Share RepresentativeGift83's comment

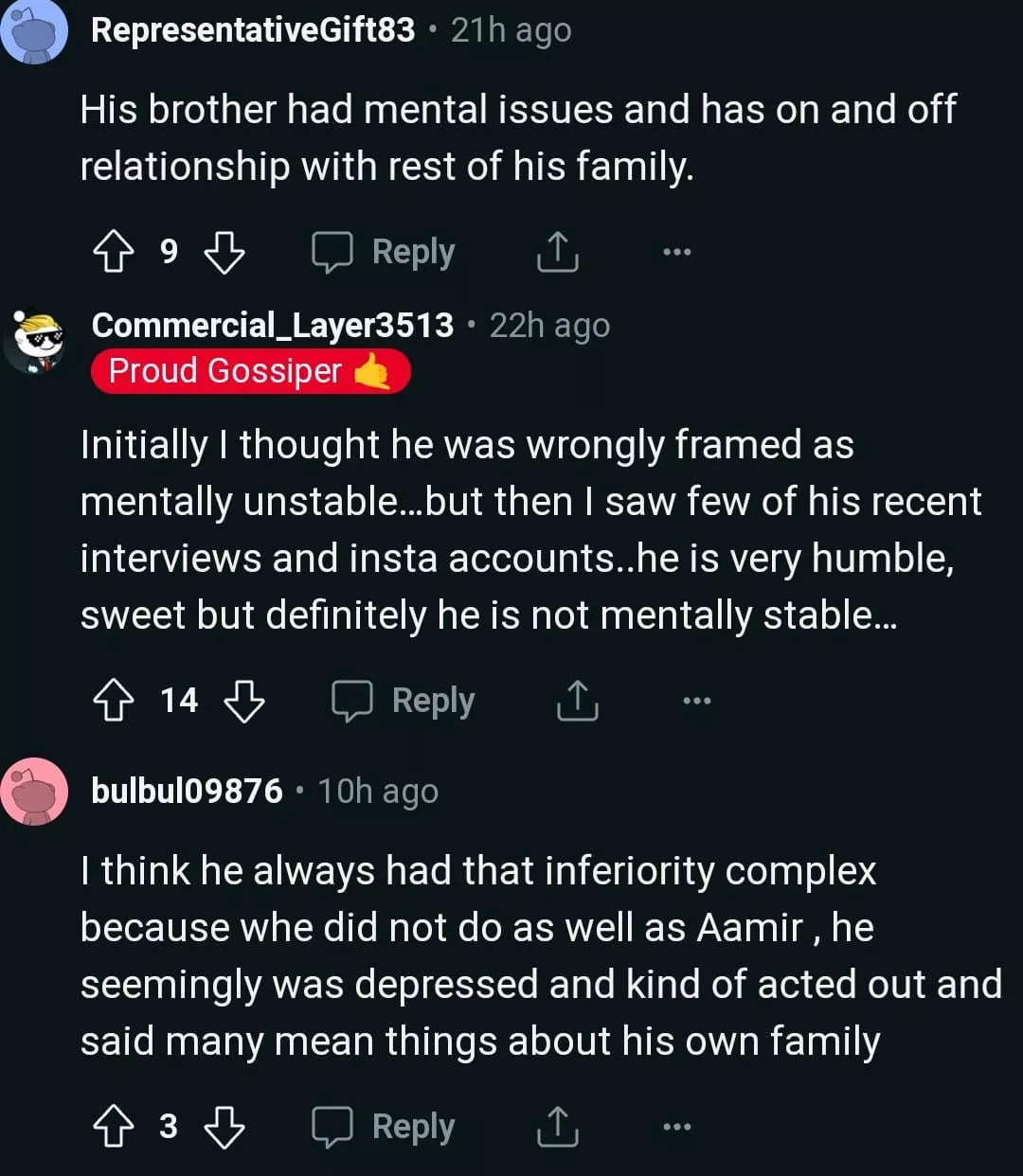point(557,252)
